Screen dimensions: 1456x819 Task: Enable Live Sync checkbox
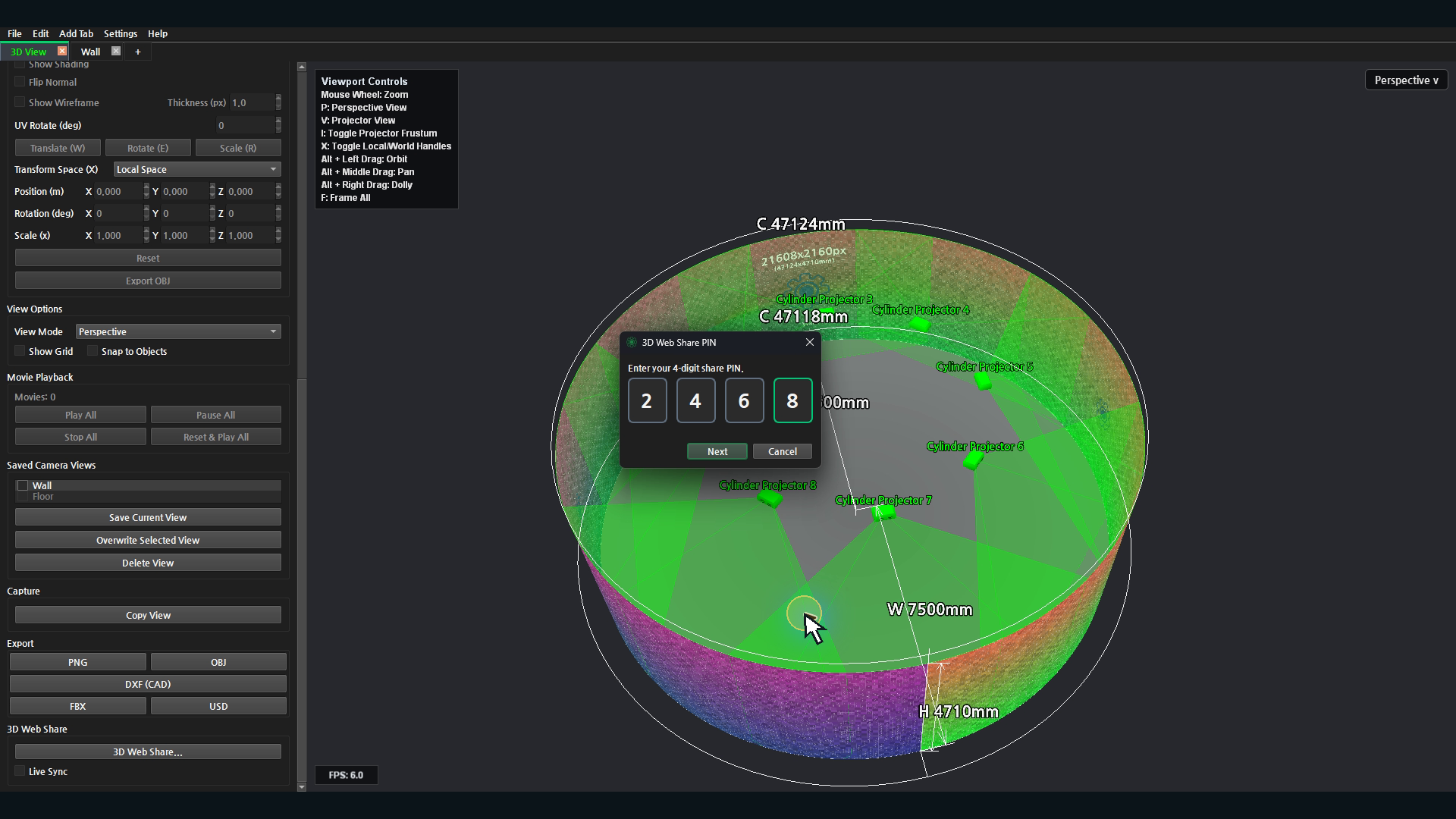tap(20, 771)
